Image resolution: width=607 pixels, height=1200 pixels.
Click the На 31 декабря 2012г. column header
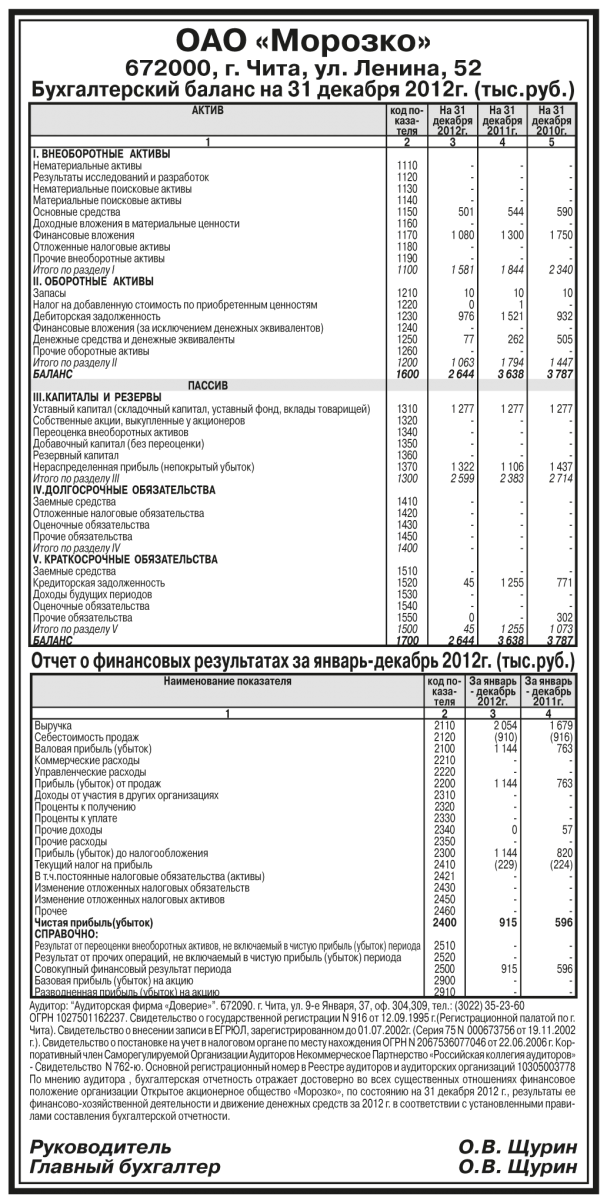(452, 119)
